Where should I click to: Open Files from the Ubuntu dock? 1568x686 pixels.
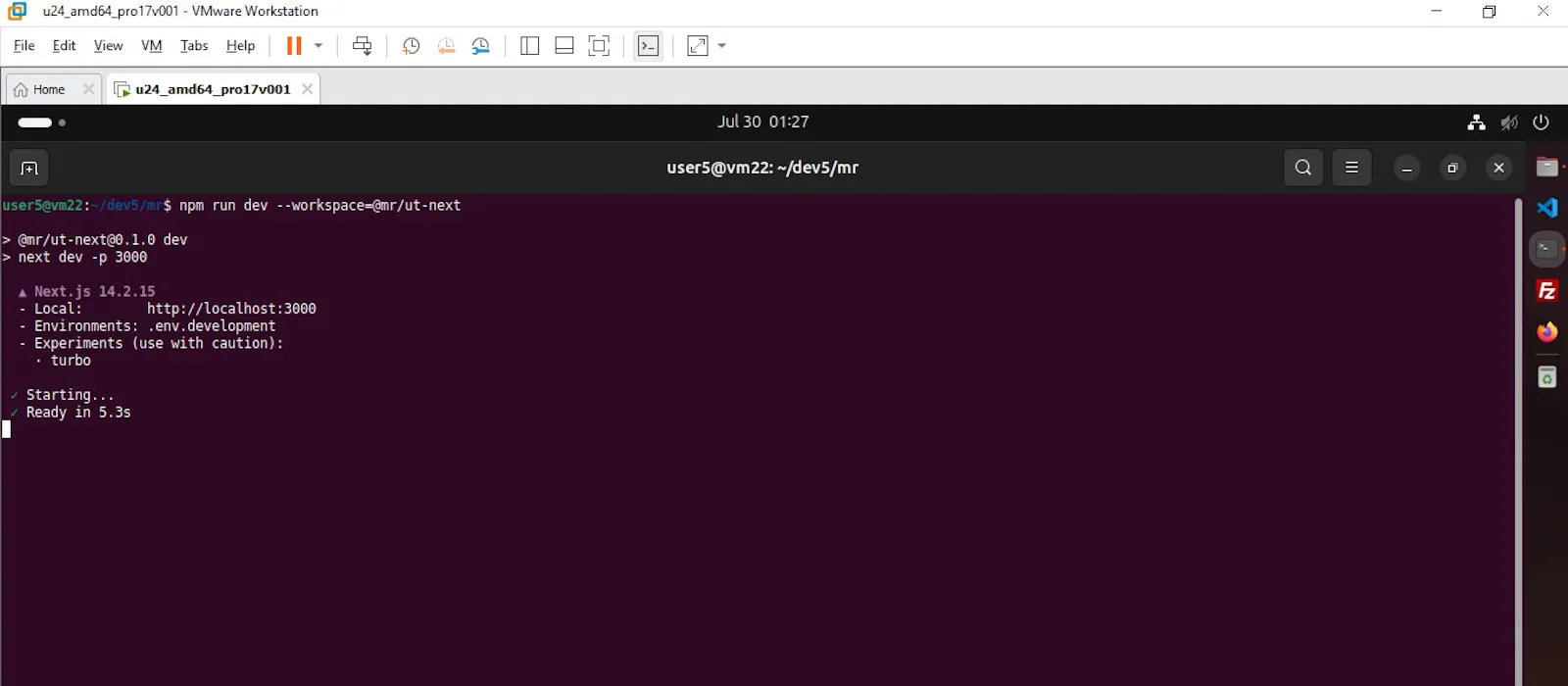pos(1547,167)
